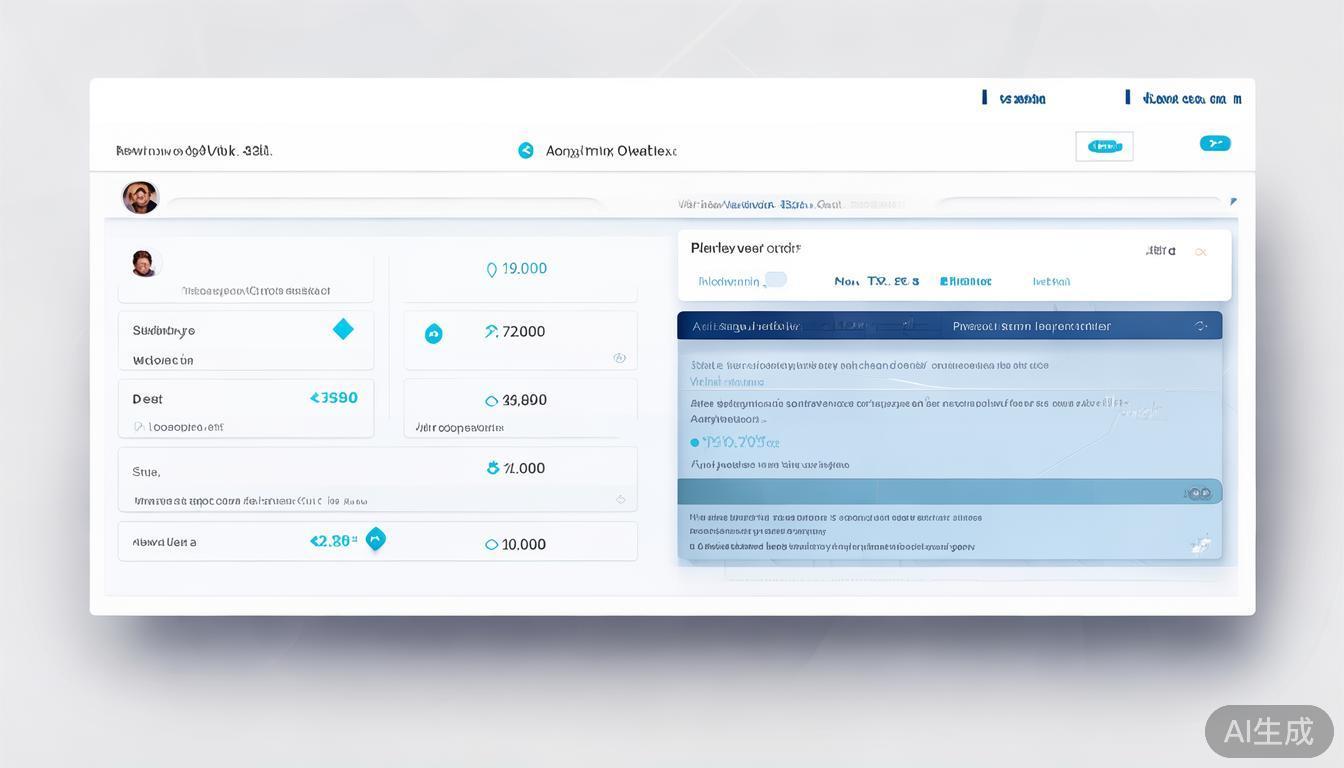The image size is (1344, 768).
Task: Select the radio circle next to 19.000
Action: coord(491,269)
